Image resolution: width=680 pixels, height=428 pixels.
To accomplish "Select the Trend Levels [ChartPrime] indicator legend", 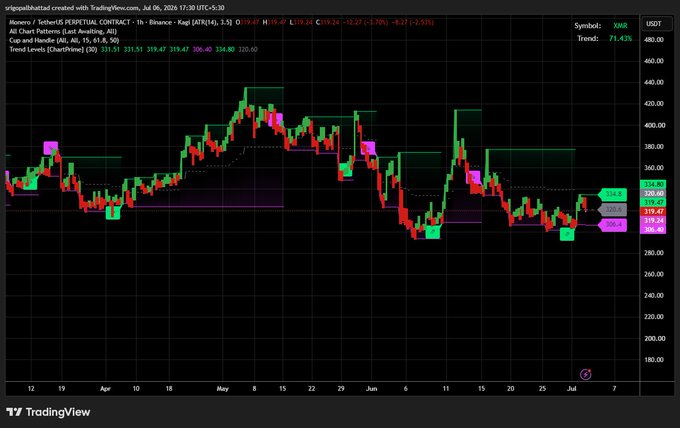I will pos(53,49).
